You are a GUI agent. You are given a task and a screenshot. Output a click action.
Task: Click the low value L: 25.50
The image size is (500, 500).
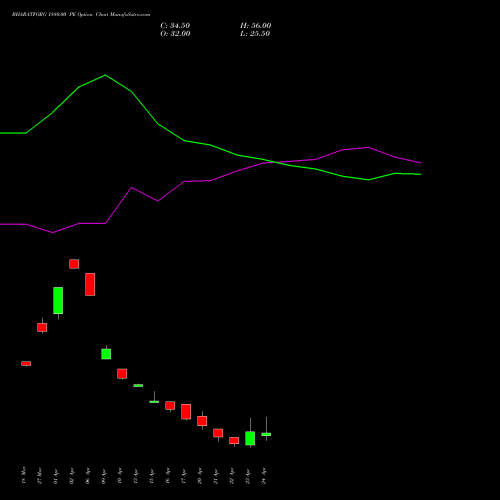255,34
